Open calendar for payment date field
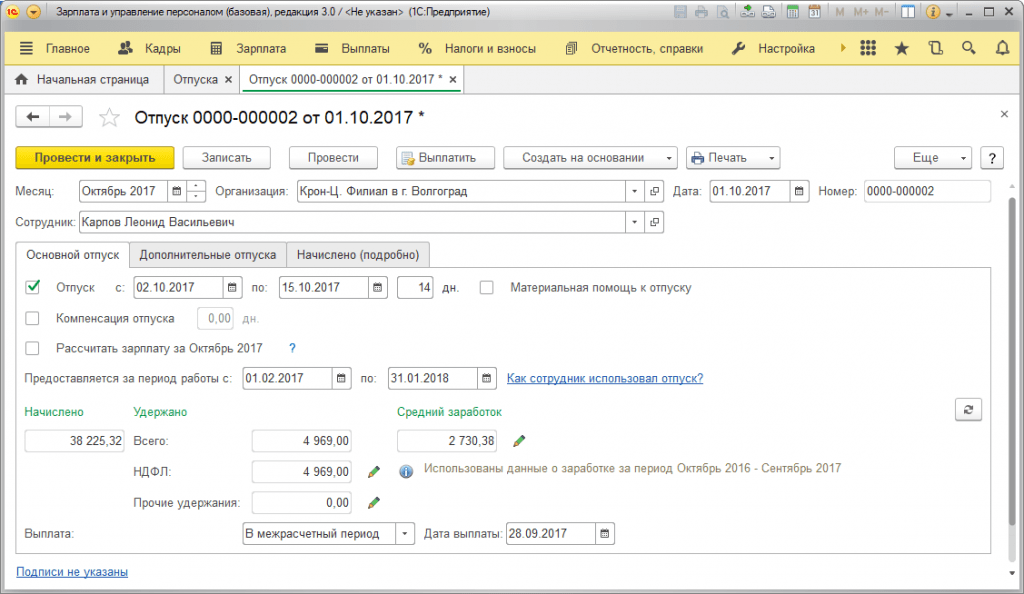The width and height of the screenshot is (1024, 594). click(x=605, y=534)
